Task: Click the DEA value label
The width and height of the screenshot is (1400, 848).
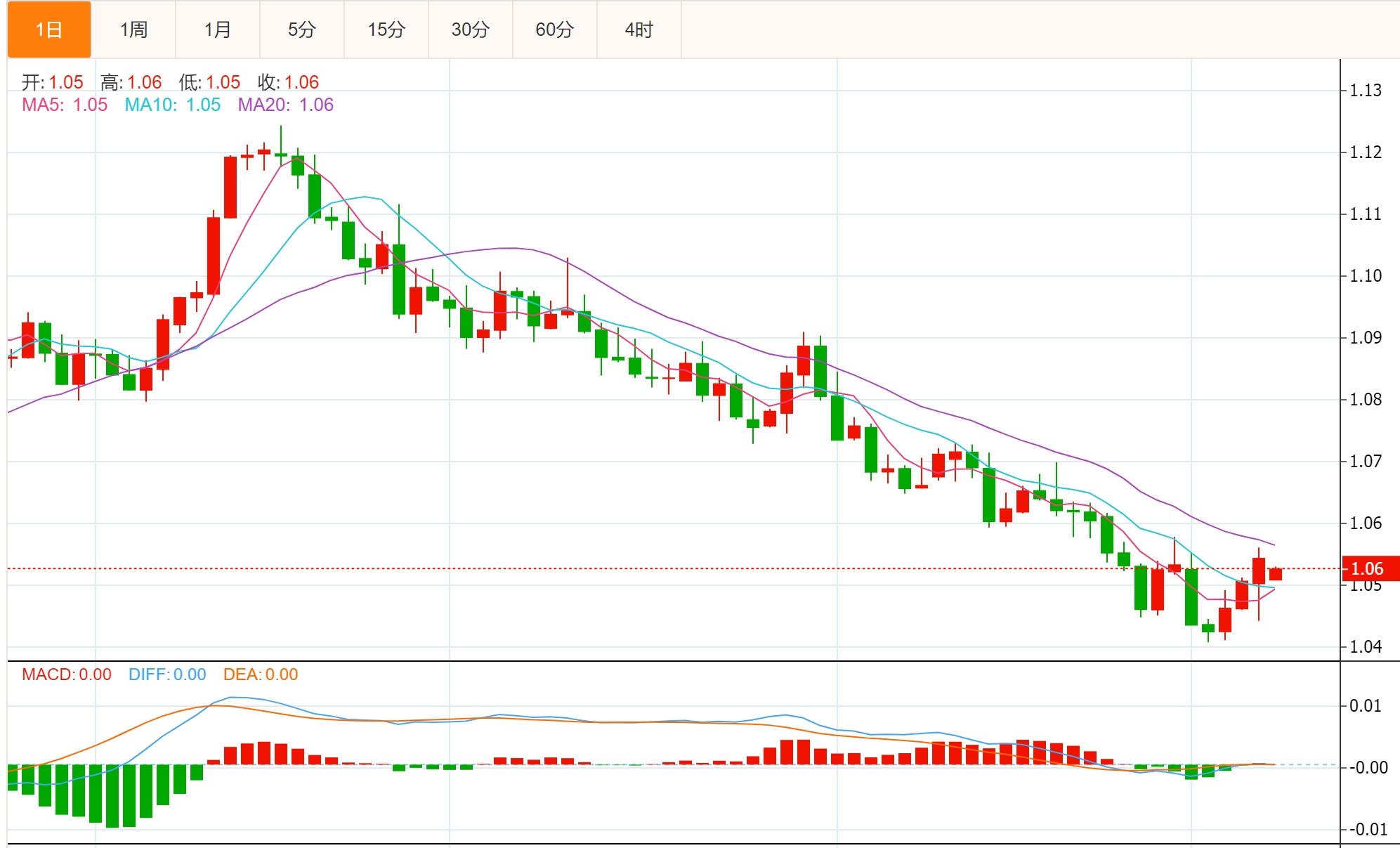Action: [x=261, y=674]
